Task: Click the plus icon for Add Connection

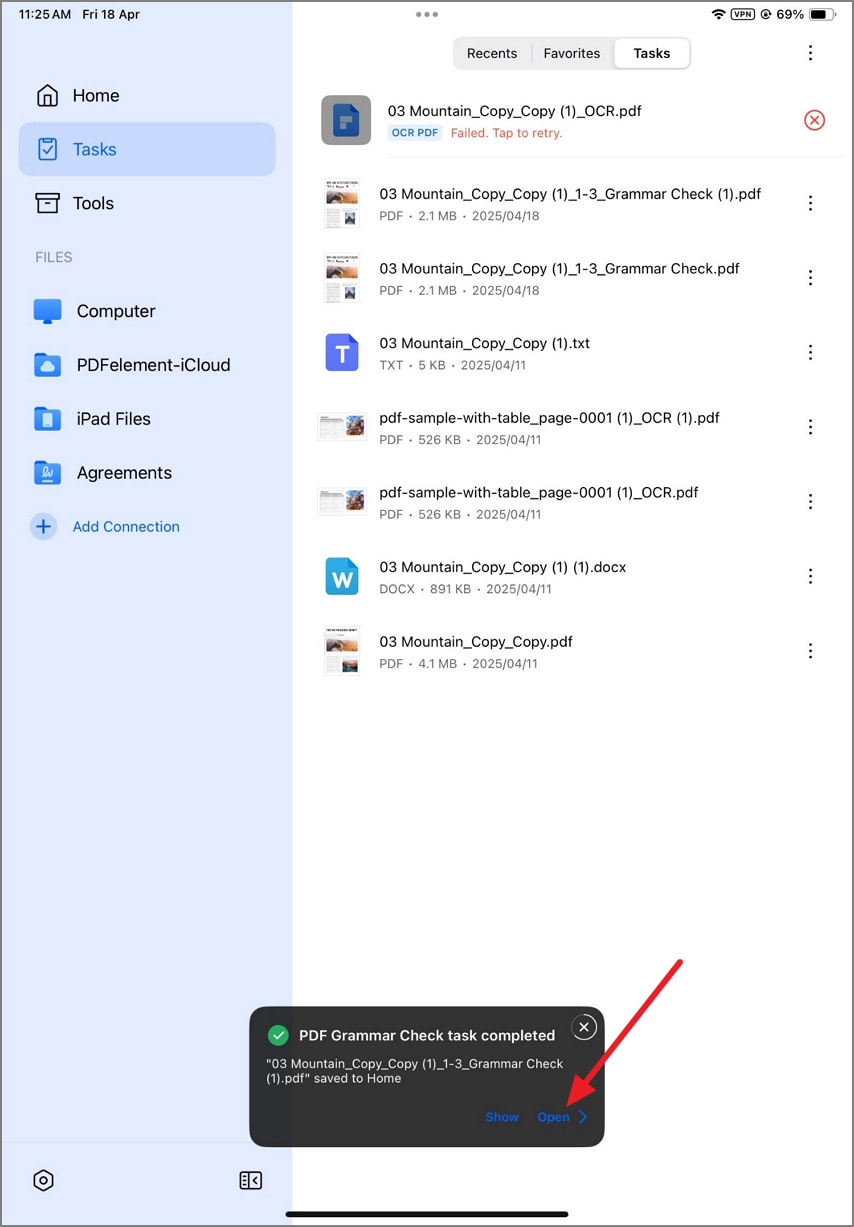Action: pos(43,526)
